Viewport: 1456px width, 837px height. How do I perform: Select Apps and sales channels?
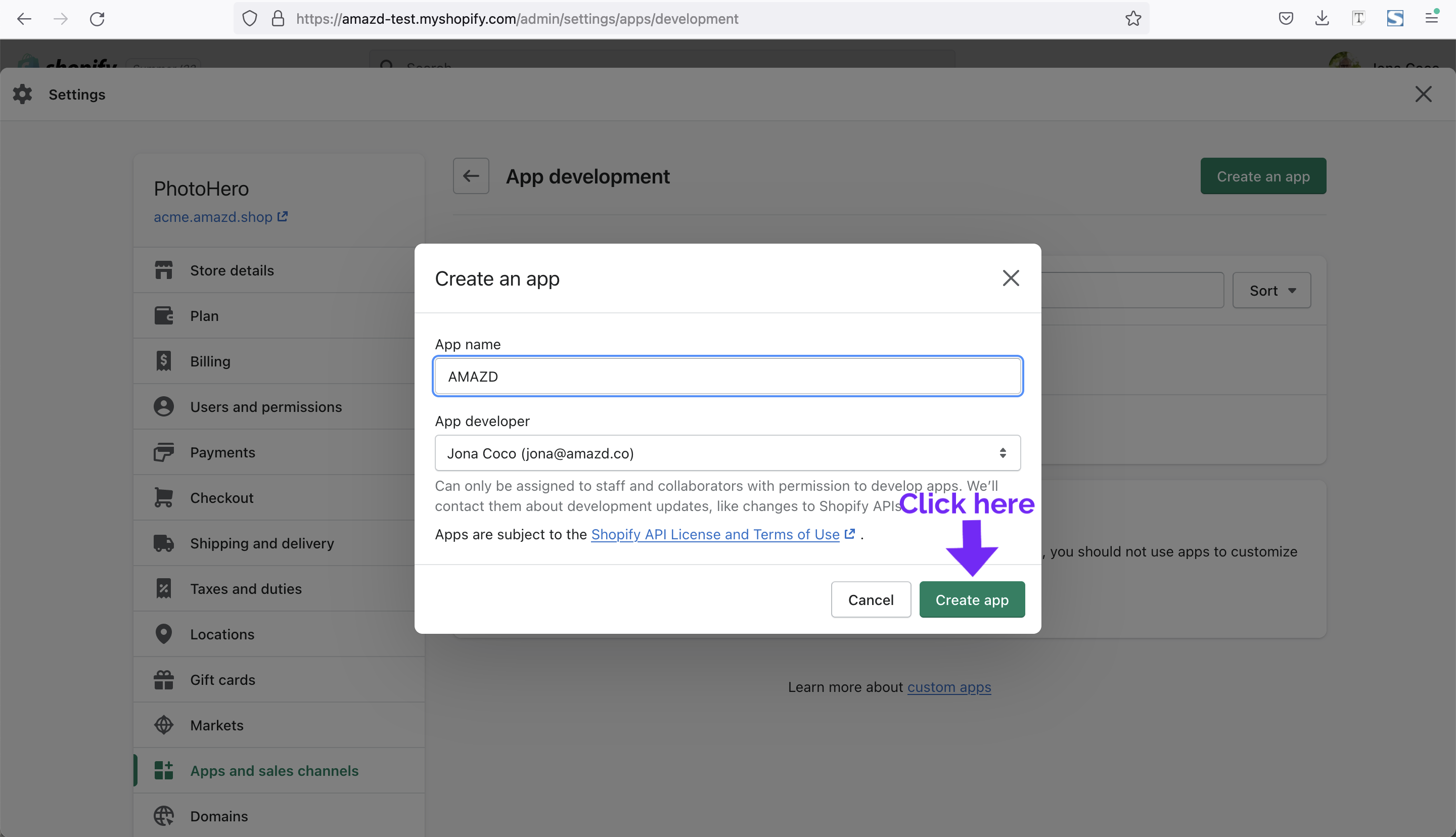coord(279,770)
